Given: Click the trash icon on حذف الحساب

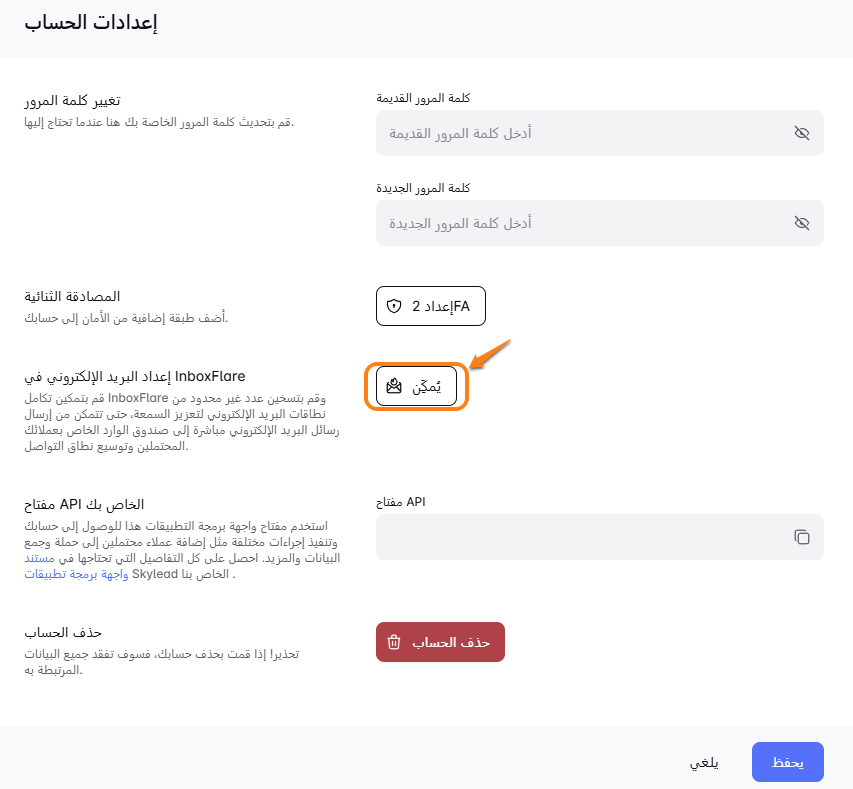Looking at the screenshot, I should pyautogui.click(x=394, y=642).
